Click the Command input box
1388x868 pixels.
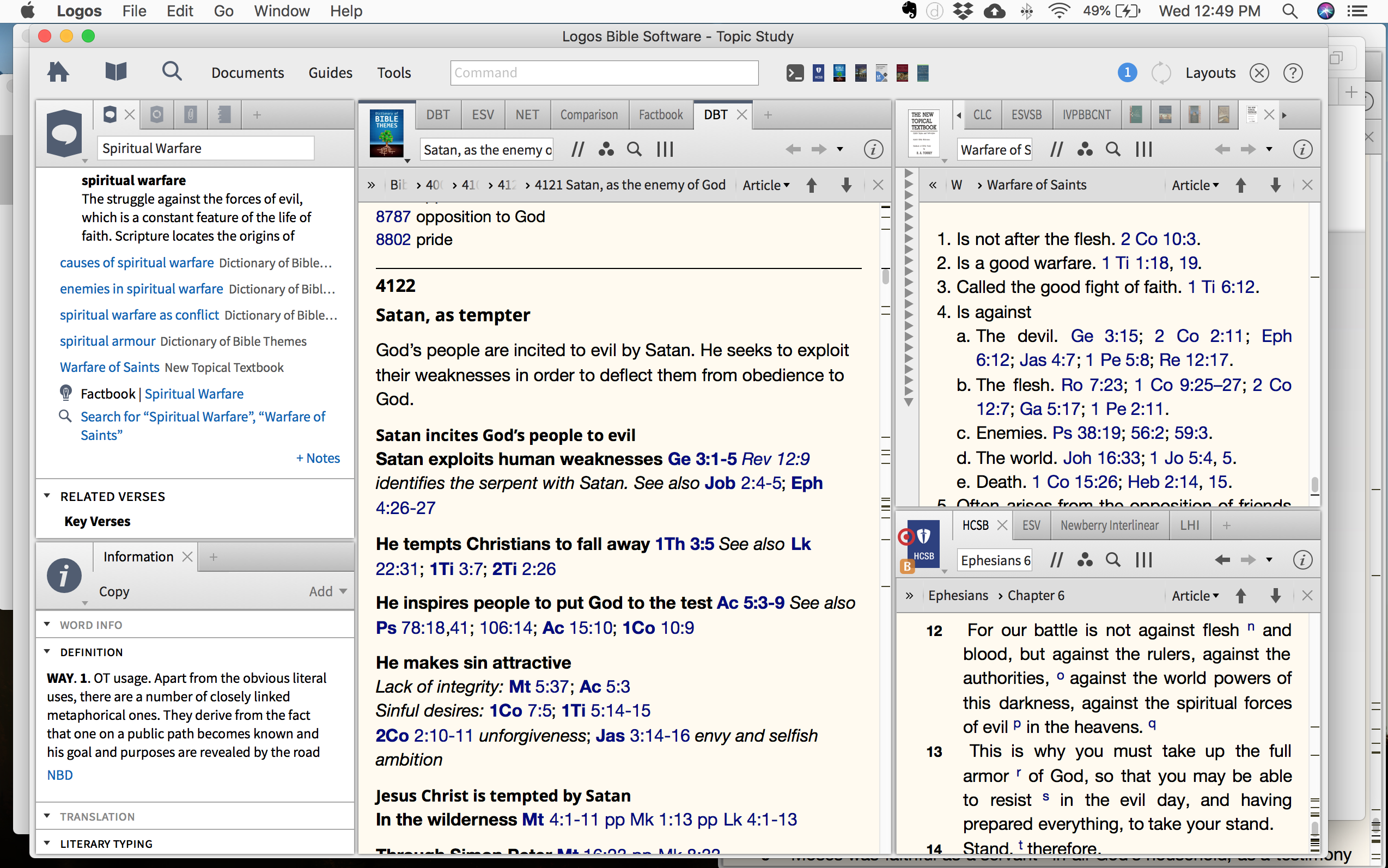(604, 73)
